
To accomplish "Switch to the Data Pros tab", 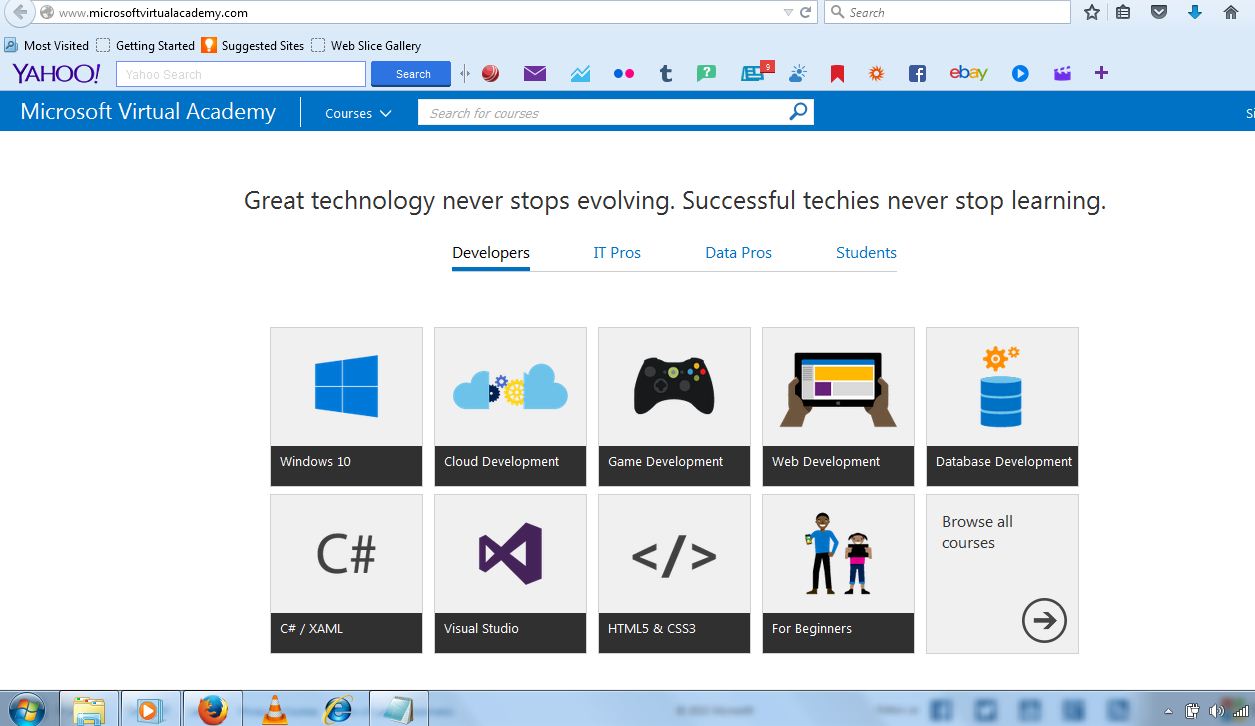I will [738, 252].
